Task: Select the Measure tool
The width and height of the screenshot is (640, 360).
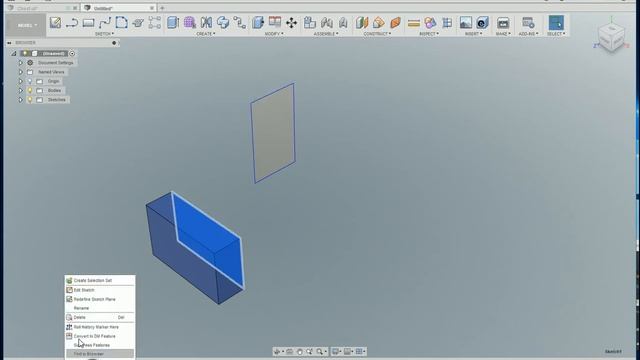Action: [x=413, y=23]
